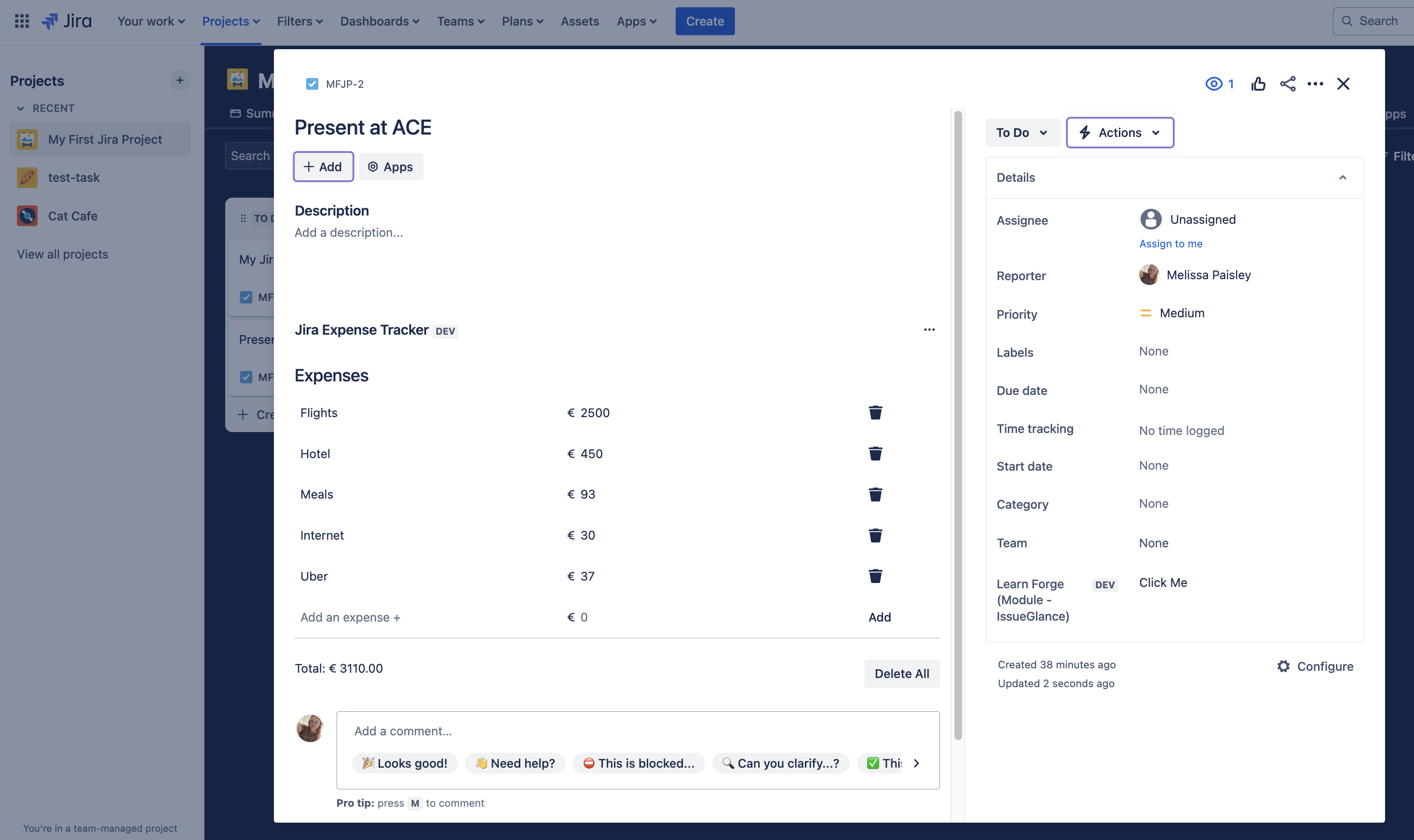
Task: Click the second card's checkbox on board
Action: (x=245, y=377)
